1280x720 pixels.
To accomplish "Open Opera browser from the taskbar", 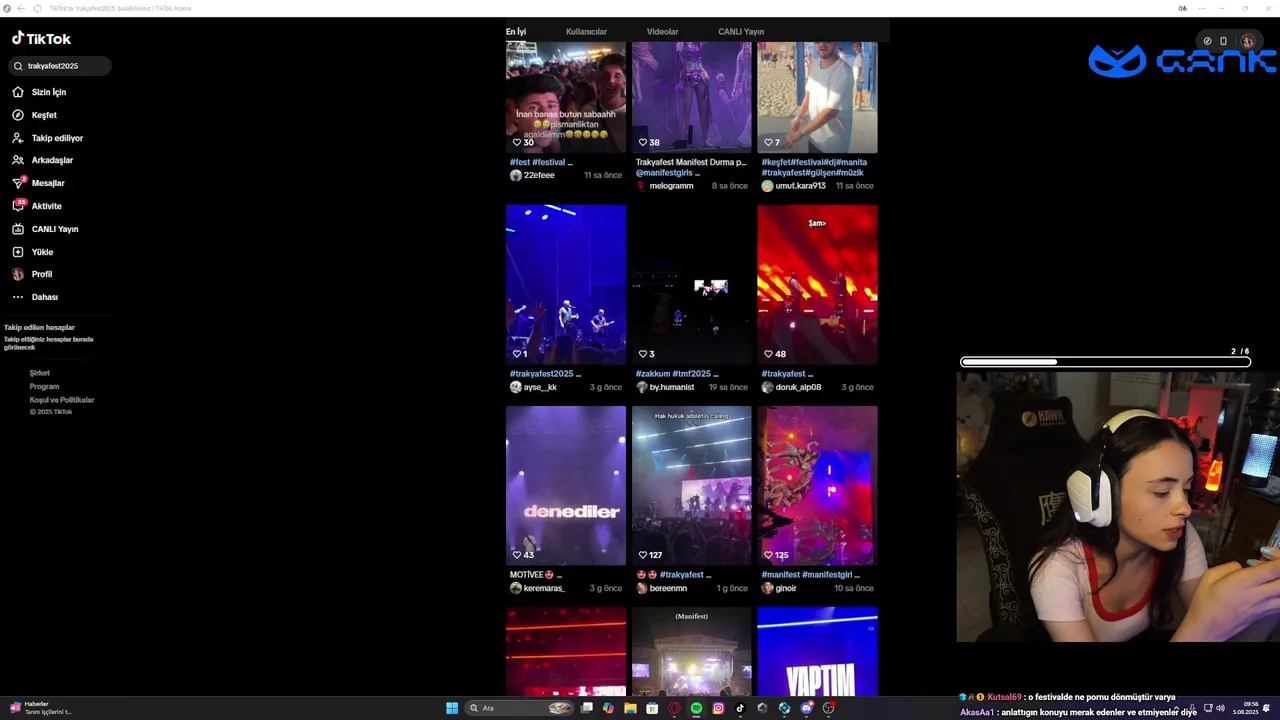I will coord(675,708).
